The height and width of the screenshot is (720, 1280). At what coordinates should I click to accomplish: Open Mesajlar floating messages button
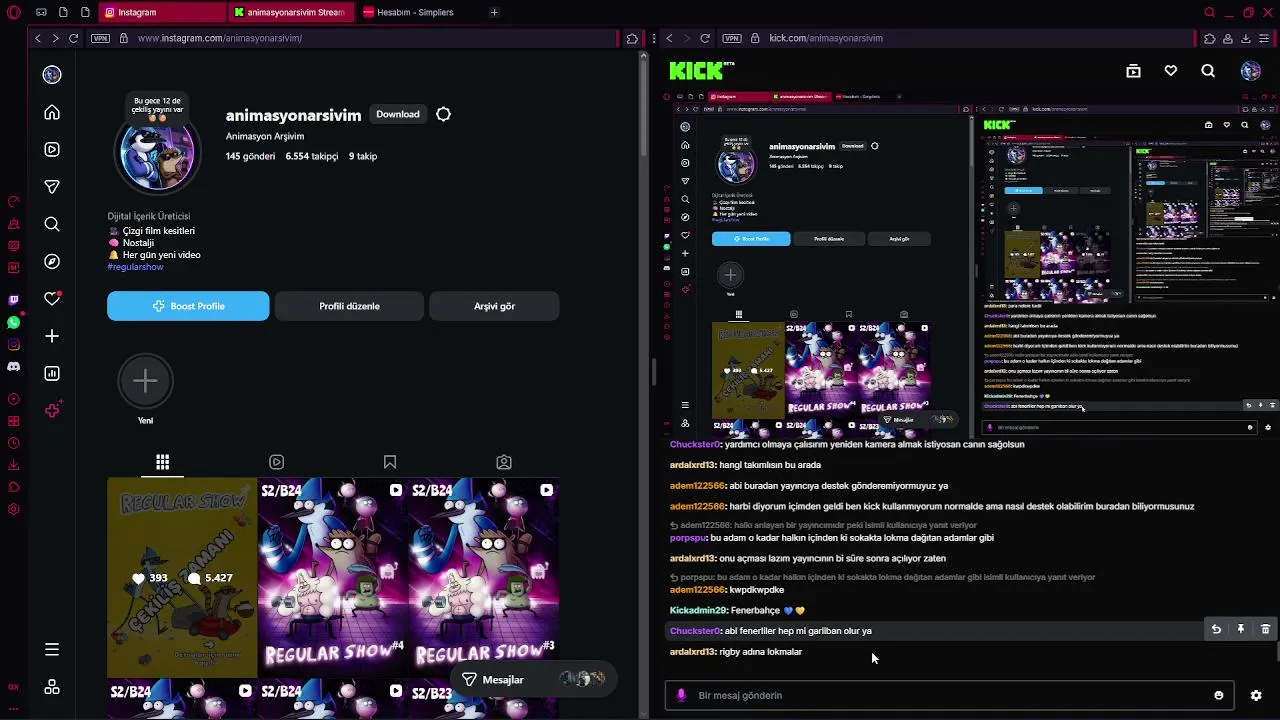point(532,679)
